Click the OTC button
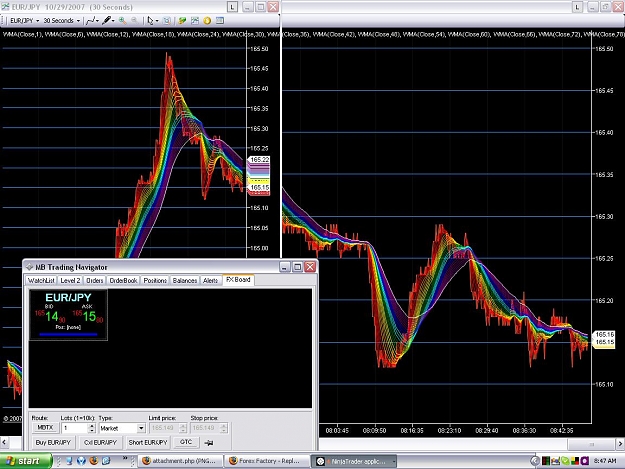 coord(186,442)
